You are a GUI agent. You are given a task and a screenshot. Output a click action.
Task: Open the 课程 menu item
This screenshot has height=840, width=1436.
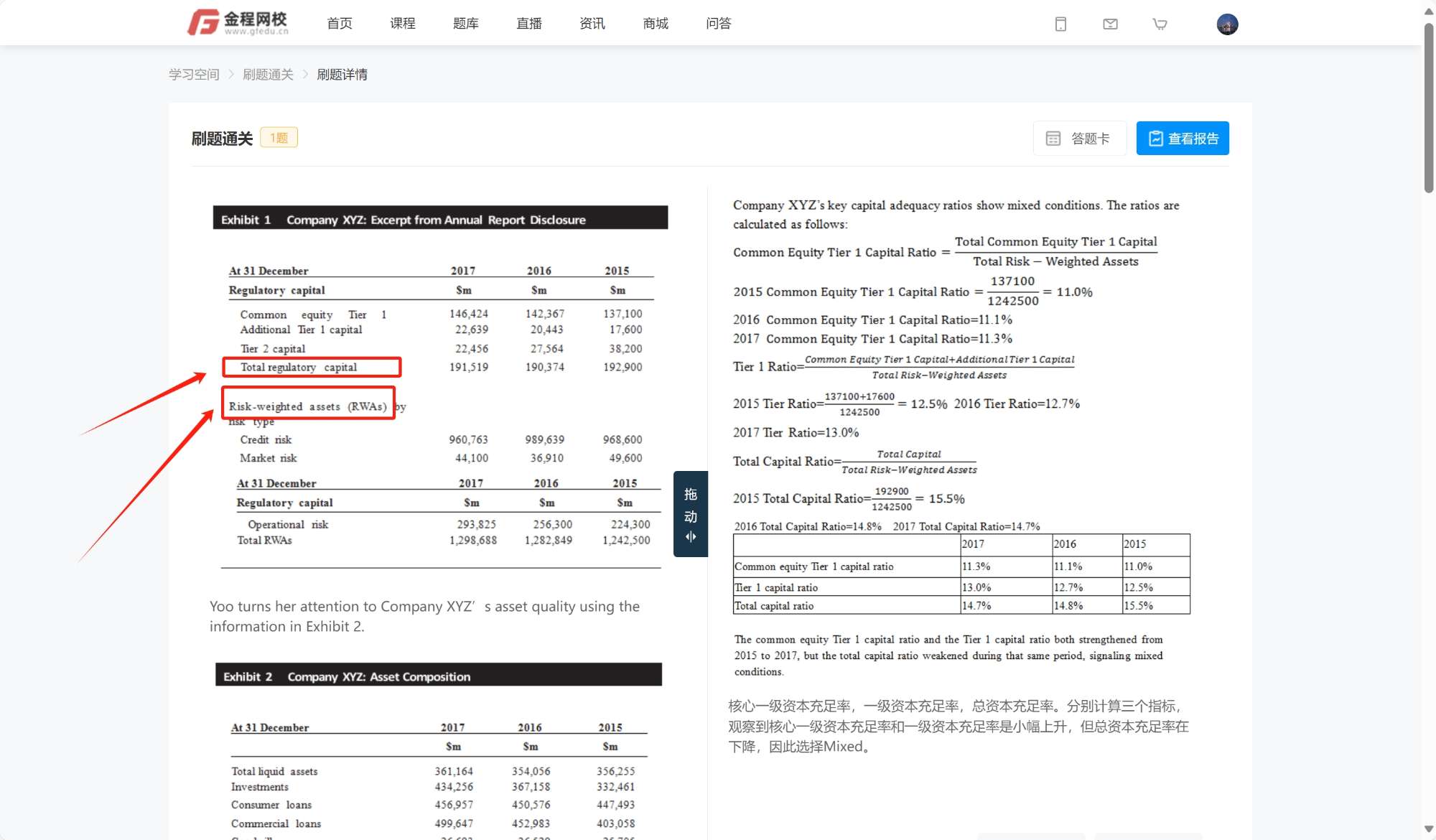(x=403, y=24)
